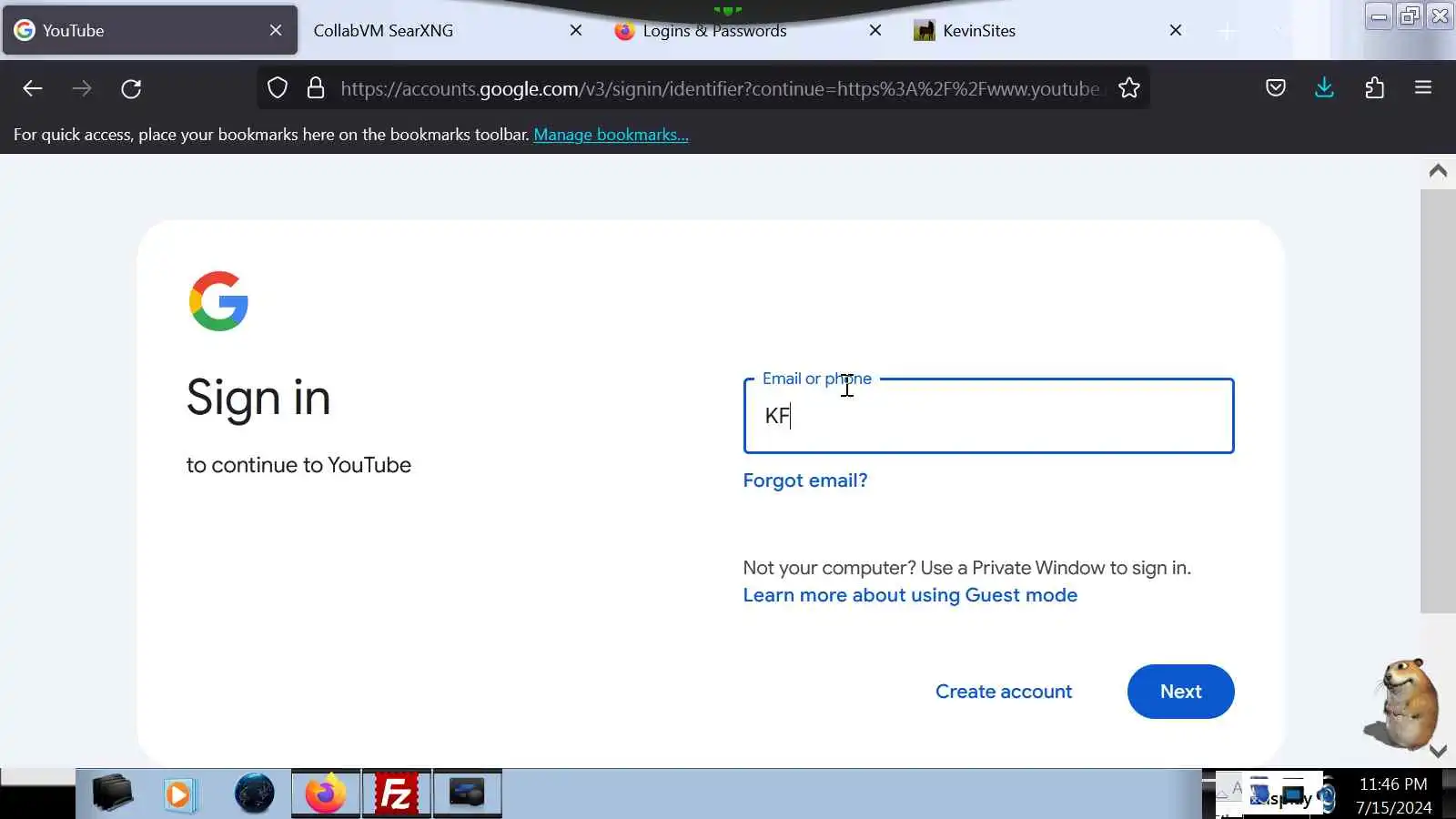The height and width of the screenshot is (819, 1456).
Task: Open globe browser taskbar icon
Action: pyautogui.click(x=255, y=794)
